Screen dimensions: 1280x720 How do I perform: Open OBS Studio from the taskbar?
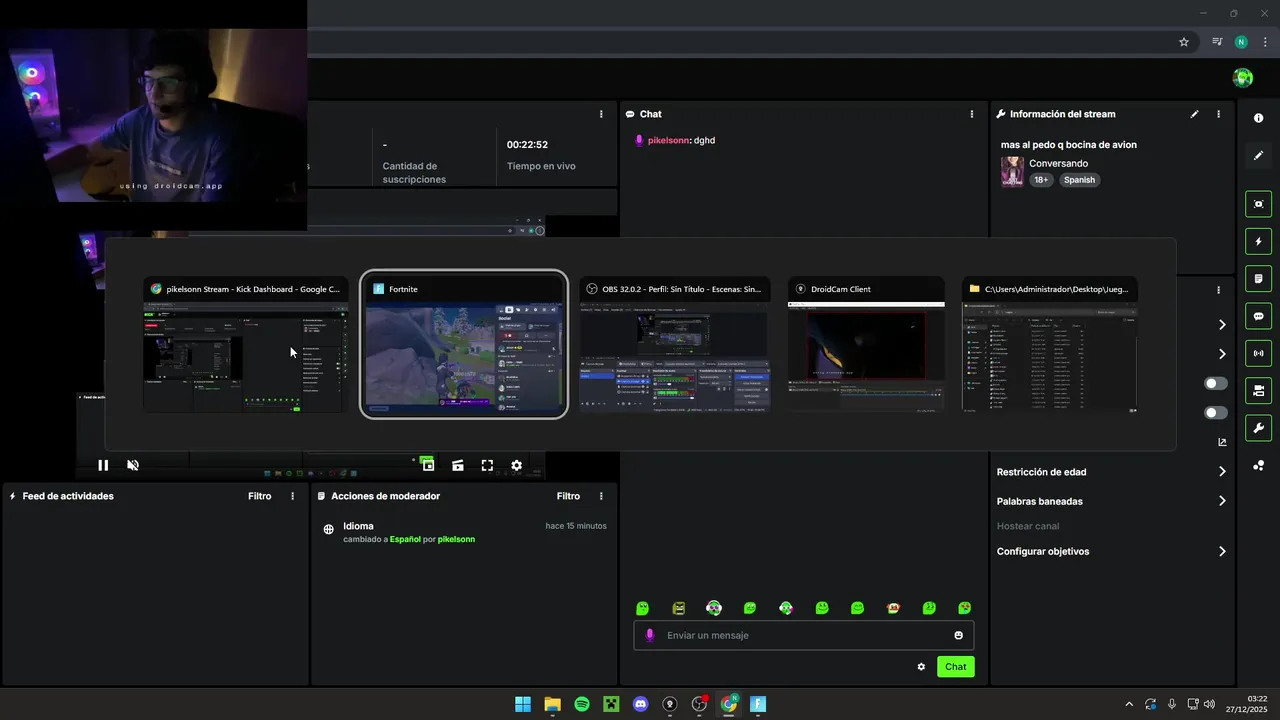[699, 704]
